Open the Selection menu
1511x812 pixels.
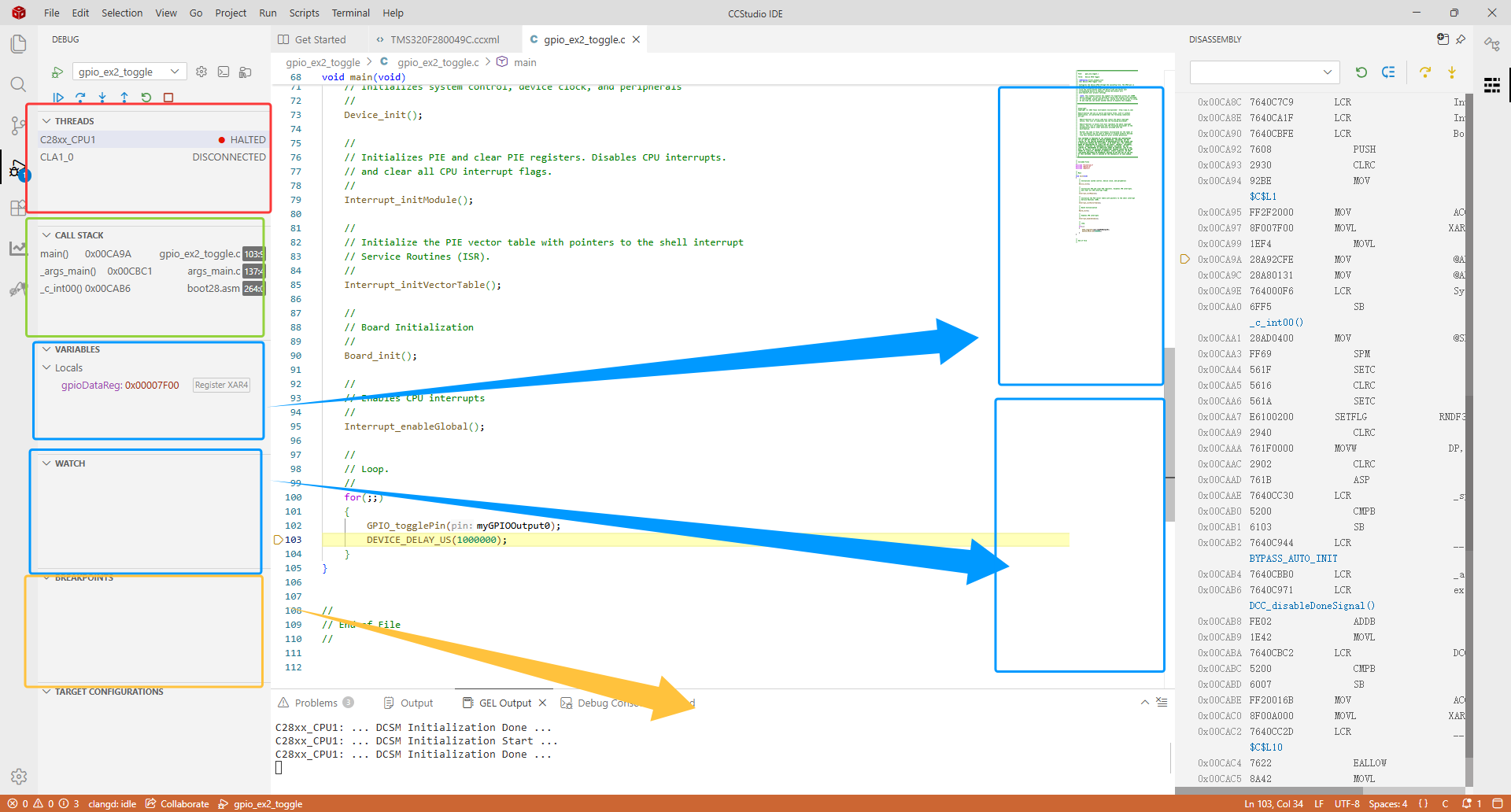coord(122,13)
